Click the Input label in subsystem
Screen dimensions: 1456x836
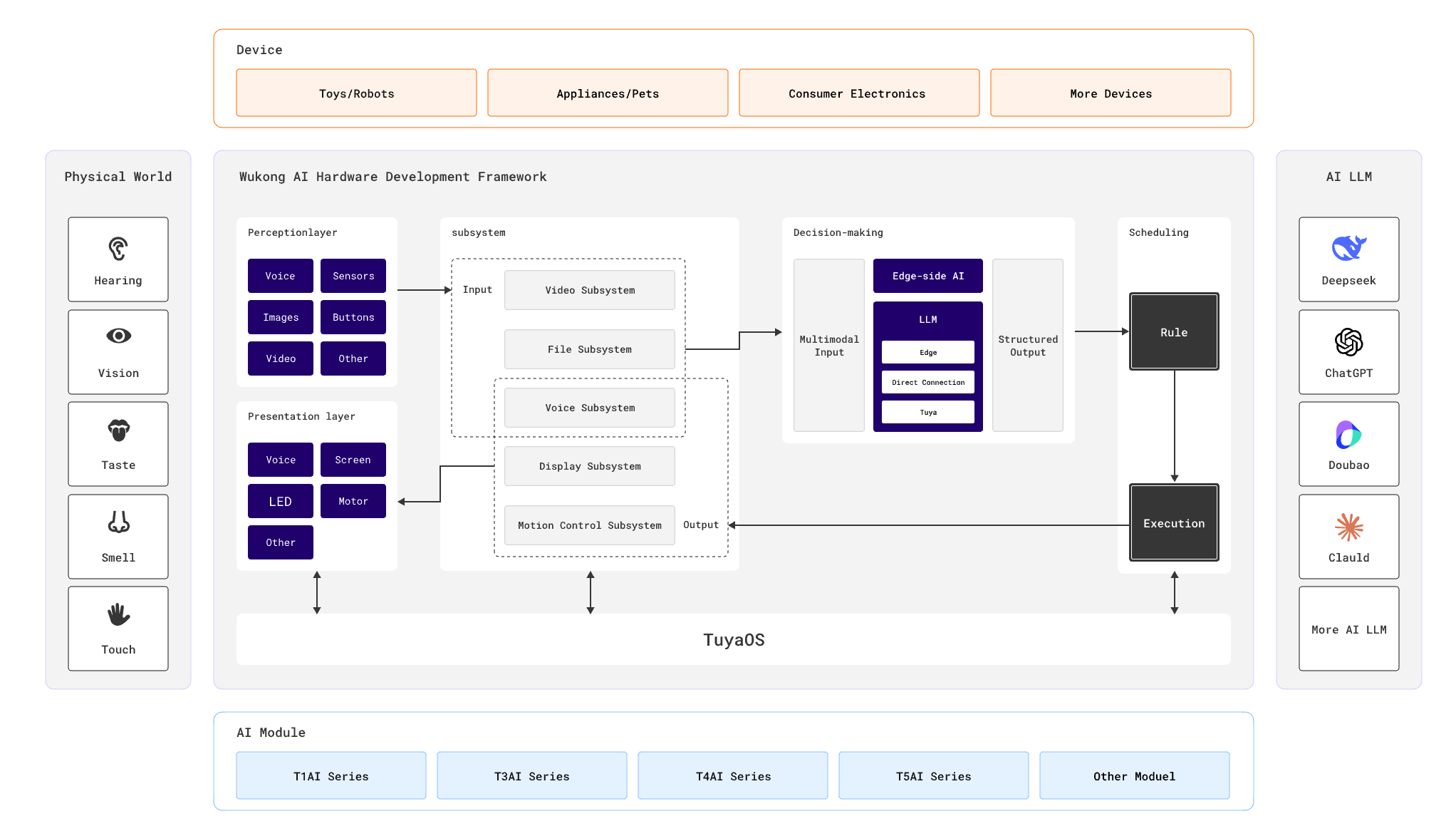477,289
